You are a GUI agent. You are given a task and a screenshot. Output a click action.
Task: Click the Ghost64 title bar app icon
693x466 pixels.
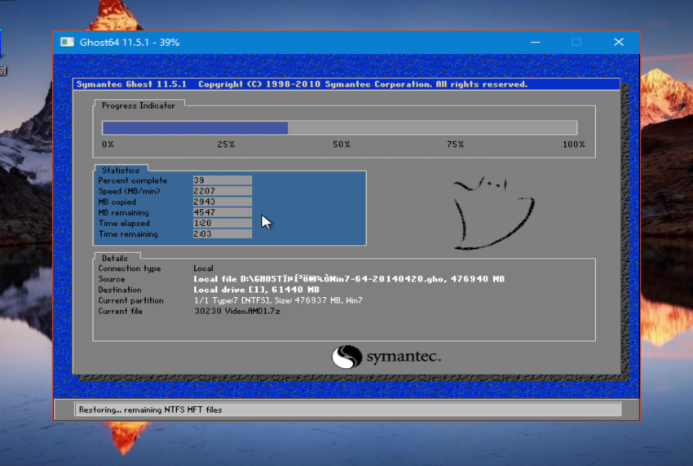(67, 42)
